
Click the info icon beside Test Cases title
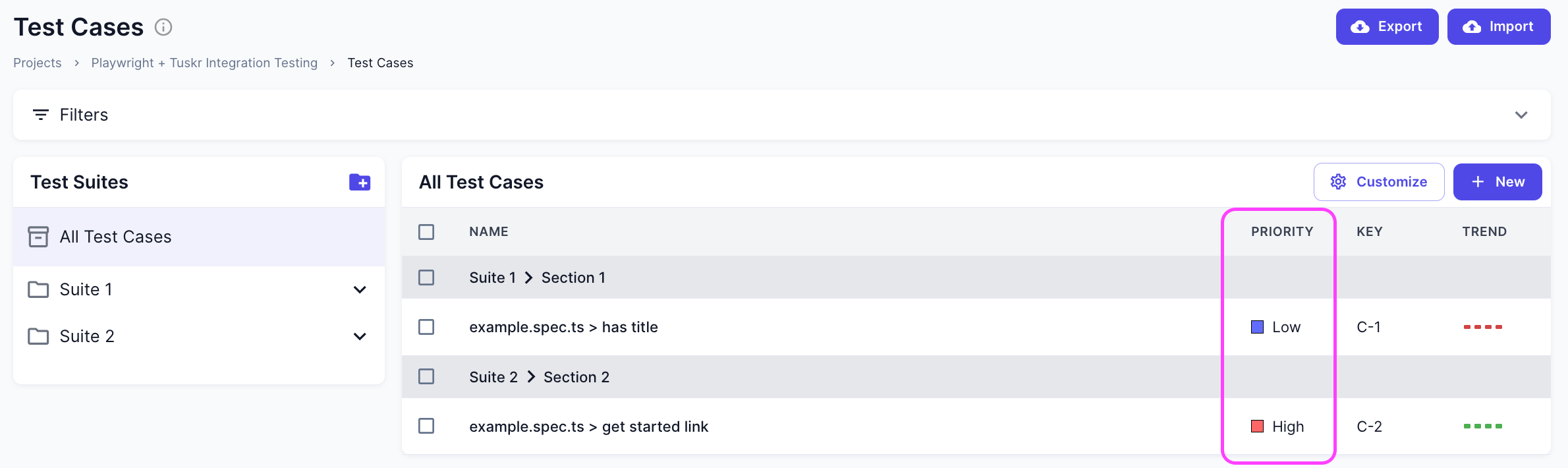point(163,27)
